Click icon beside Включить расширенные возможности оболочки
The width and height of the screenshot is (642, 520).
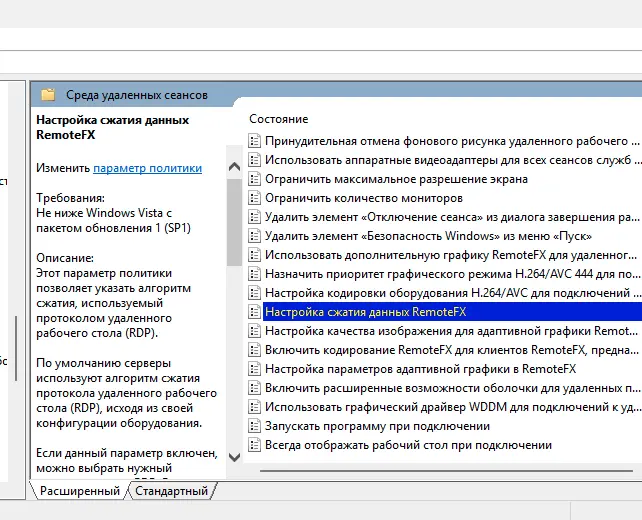point(254,388)
